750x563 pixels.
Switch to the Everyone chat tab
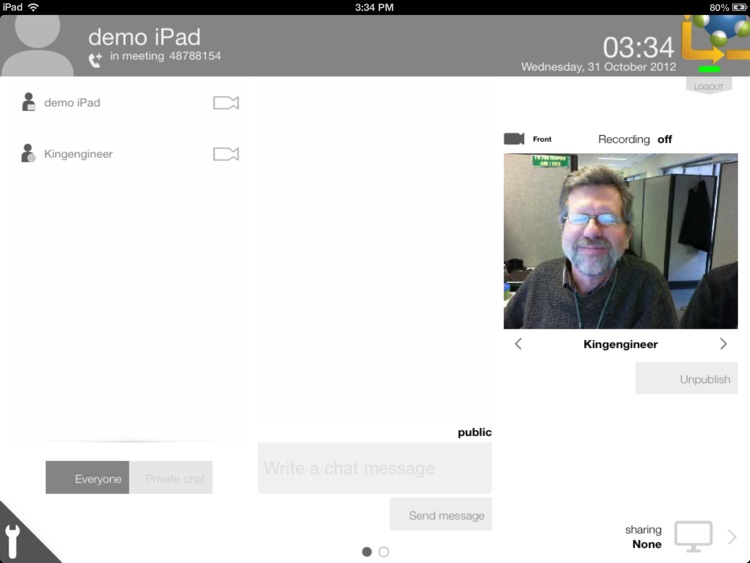pos(88,478)
